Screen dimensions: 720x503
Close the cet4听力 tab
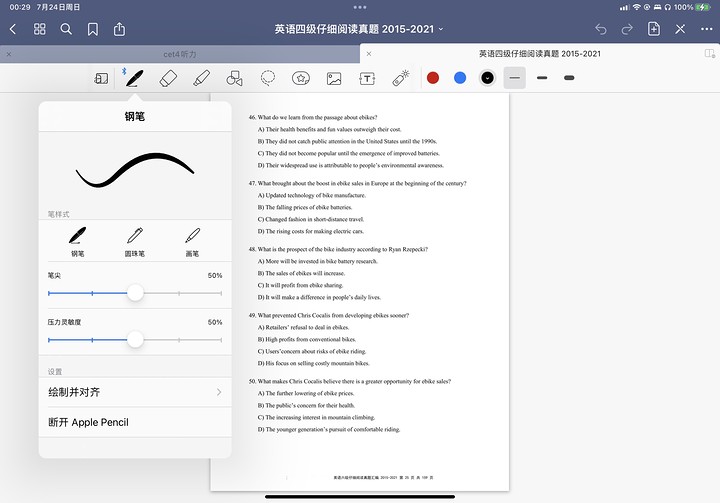[x=9, y=54]
